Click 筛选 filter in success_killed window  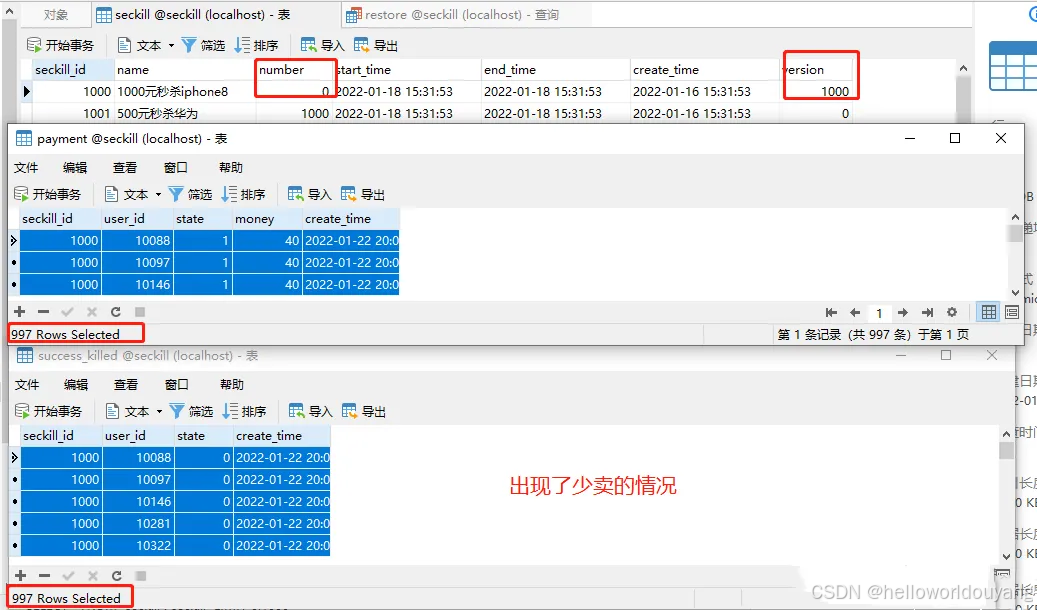pyautogui.click(x=191, y=411)
